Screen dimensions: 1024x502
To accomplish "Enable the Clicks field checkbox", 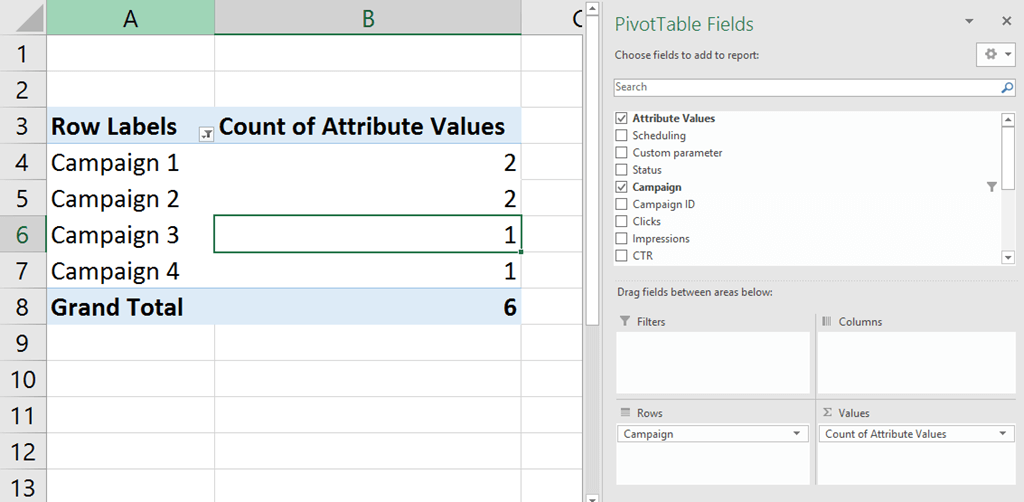I will [x=622, y=222].
